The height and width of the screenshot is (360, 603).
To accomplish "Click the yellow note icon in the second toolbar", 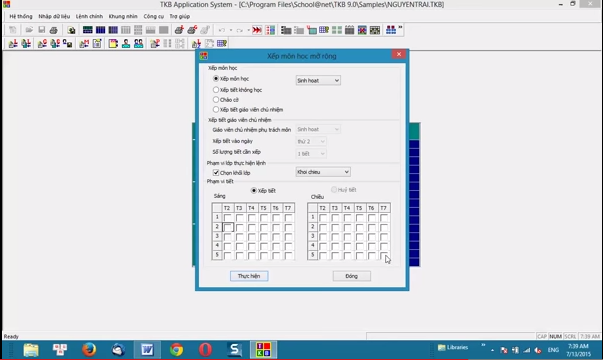I will coord(113,43).
